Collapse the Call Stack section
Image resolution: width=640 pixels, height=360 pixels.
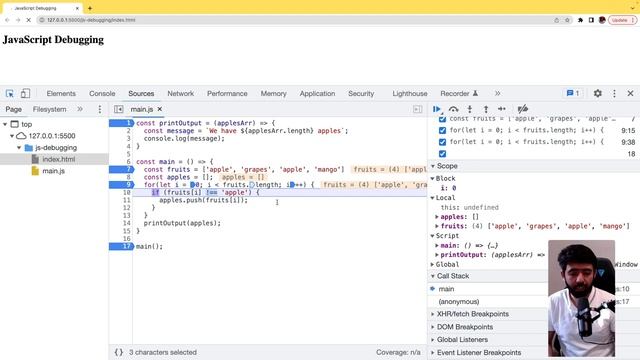pos(433,276)
